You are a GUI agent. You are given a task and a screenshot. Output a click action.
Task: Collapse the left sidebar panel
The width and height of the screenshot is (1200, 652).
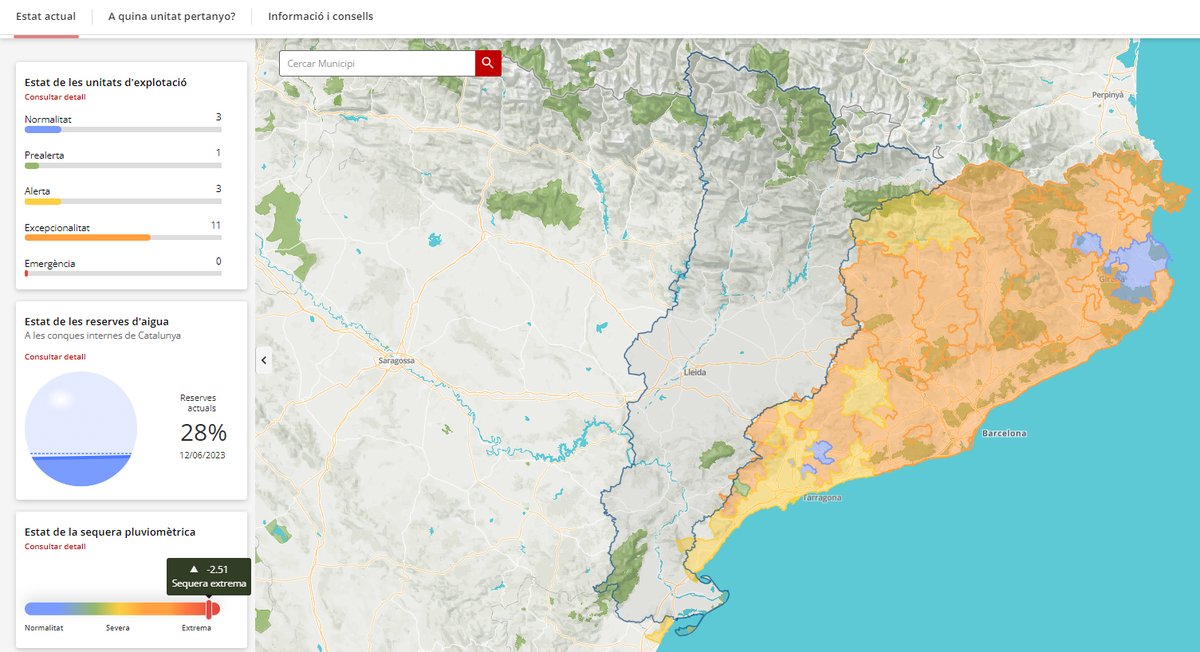point(263,360)
